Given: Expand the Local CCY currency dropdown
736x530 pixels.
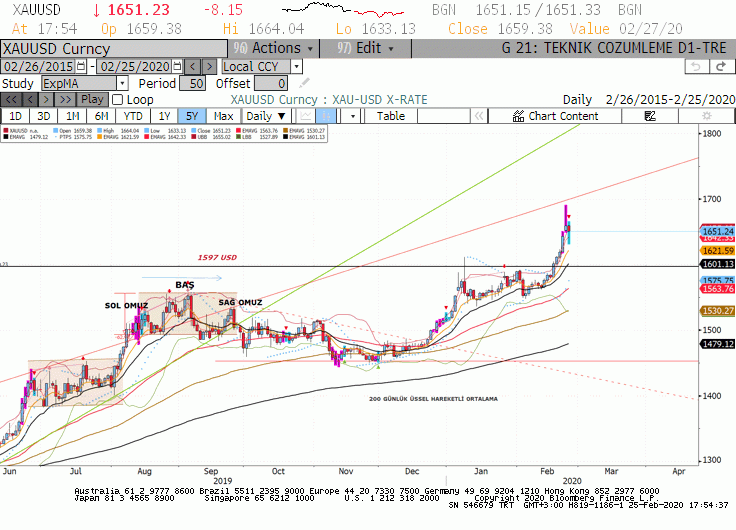Looking at the screenshot, I should coord(296,66).
